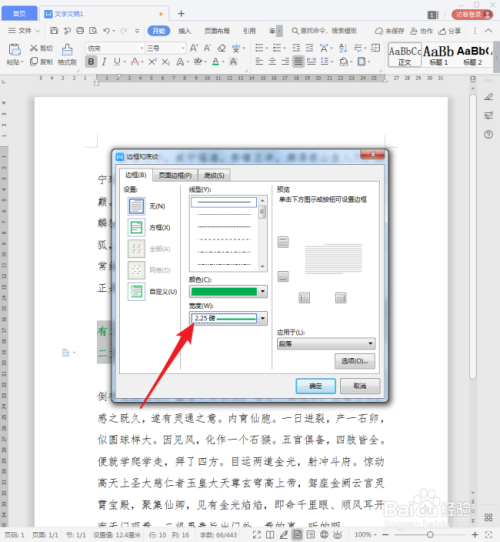Expand the numbered list options

click(x=285, y=48)
